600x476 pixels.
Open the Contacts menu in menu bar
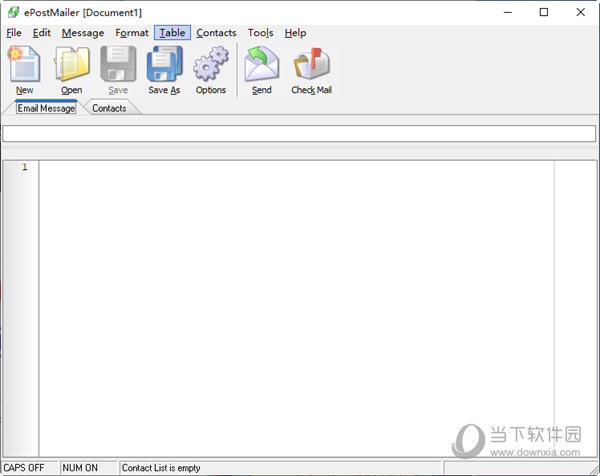[x=216, y=33]
